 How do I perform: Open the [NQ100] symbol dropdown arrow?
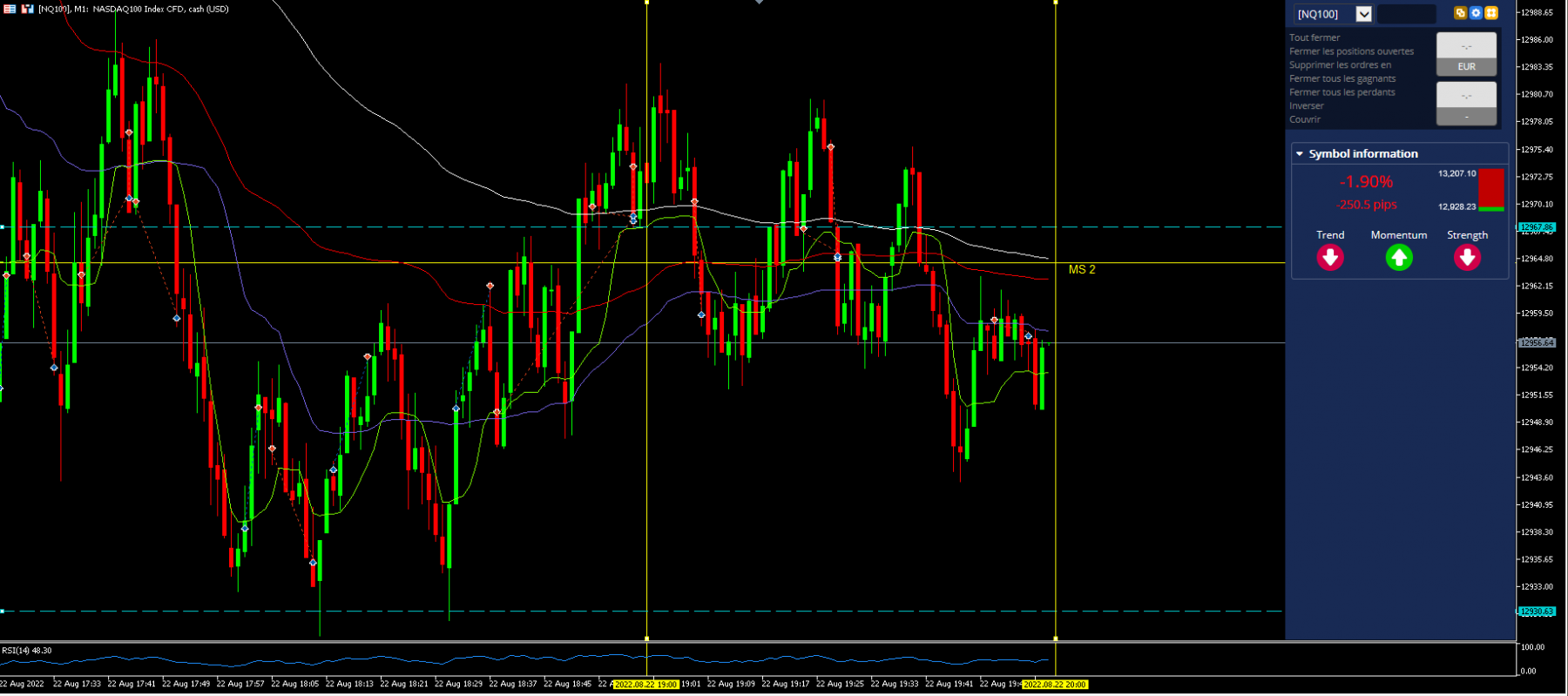(x=1364, y=14)
